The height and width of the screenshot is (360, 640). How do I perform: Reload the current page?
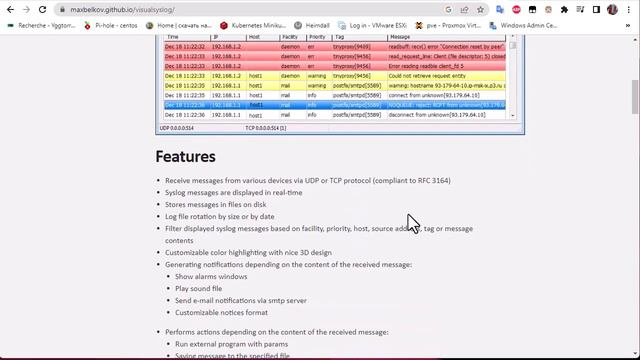42,9
